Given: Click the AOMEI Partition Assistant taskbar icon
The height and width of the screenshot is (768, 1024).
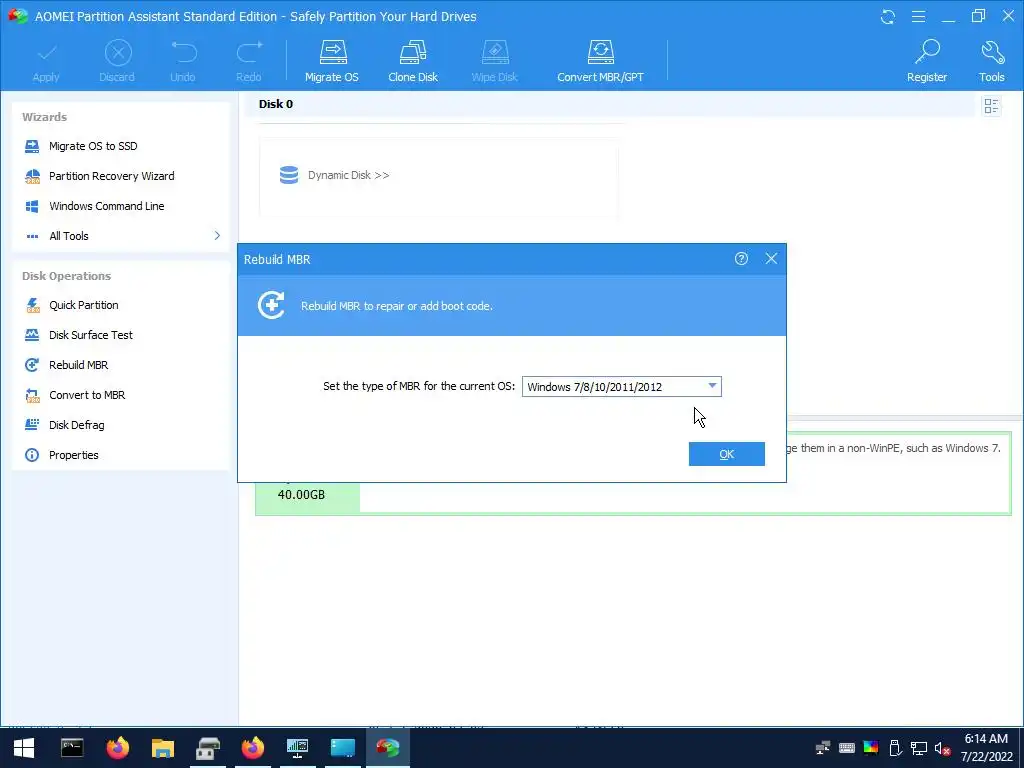Looking at the screenshot, I should pyautogui.click(x=388, y=748).
